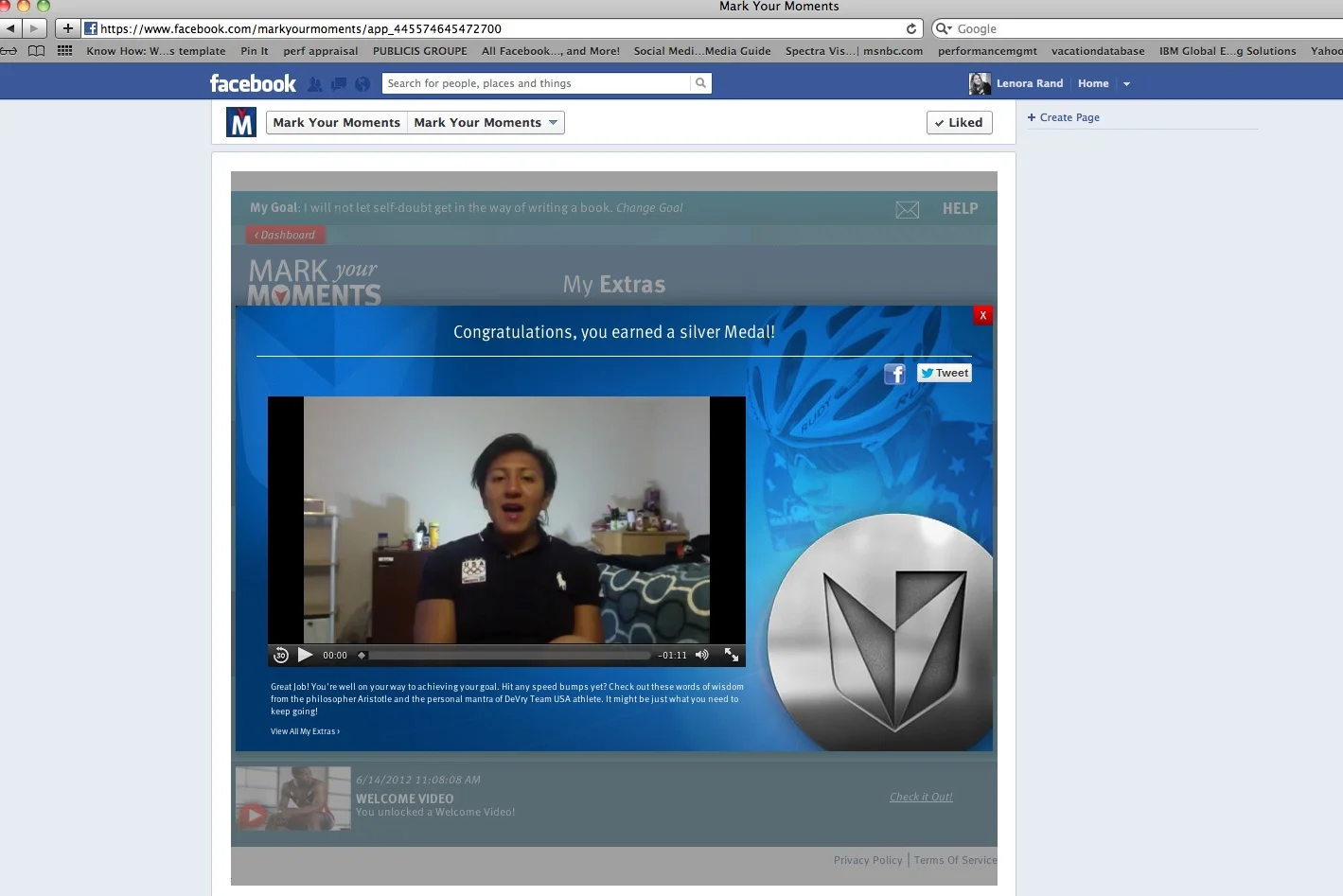
Task: Mute the video volume icon
Action: tap(701, 655)
